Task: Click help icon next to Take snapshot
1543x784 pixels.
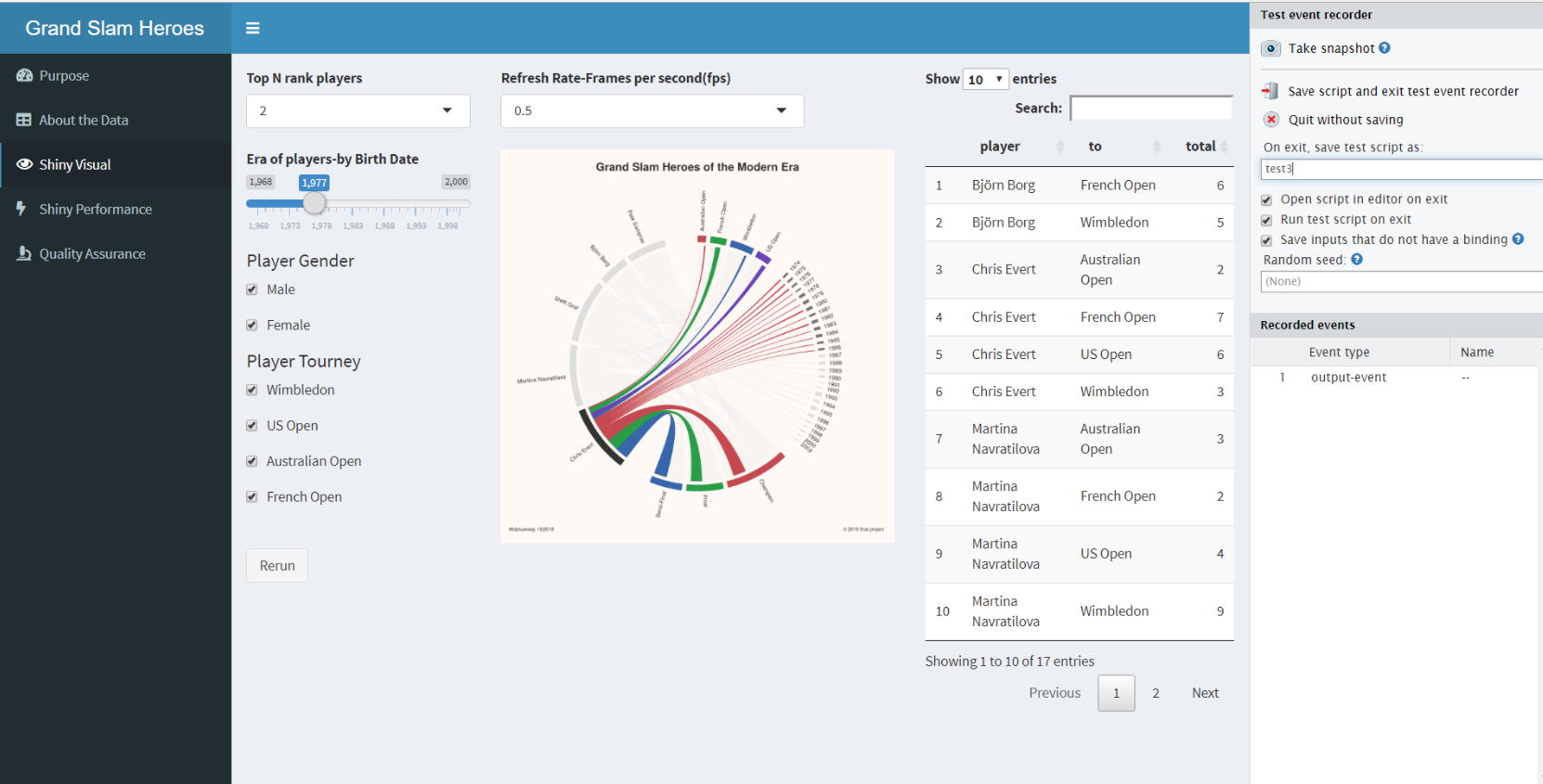Action: 1384,48
